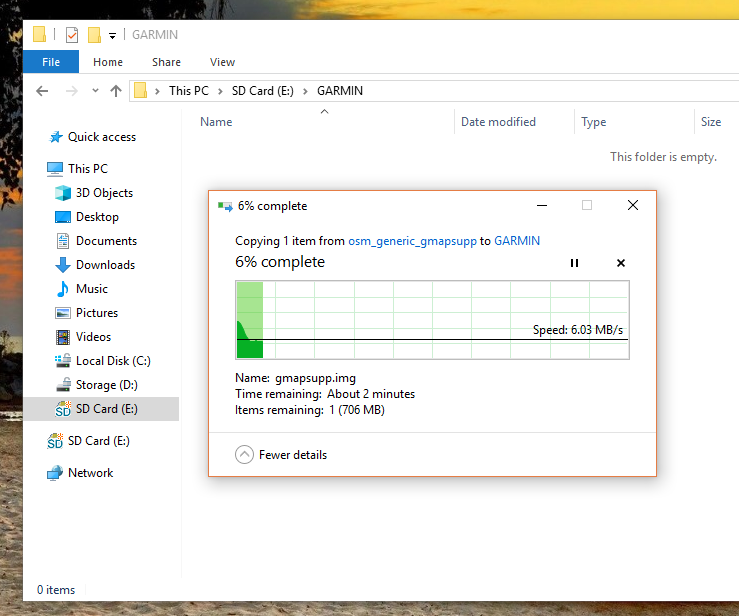
Task: Expand the chevron after SD Card (E:) in address bar
Action: pos(305,91)
